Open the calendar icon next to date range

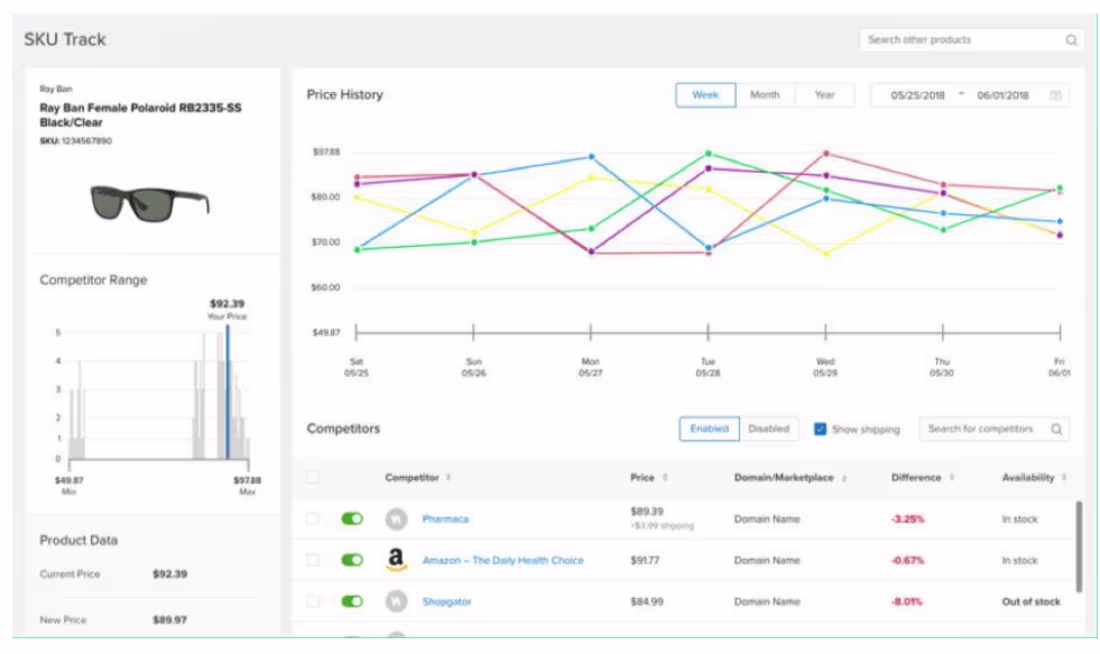(x=1058, y=95)
